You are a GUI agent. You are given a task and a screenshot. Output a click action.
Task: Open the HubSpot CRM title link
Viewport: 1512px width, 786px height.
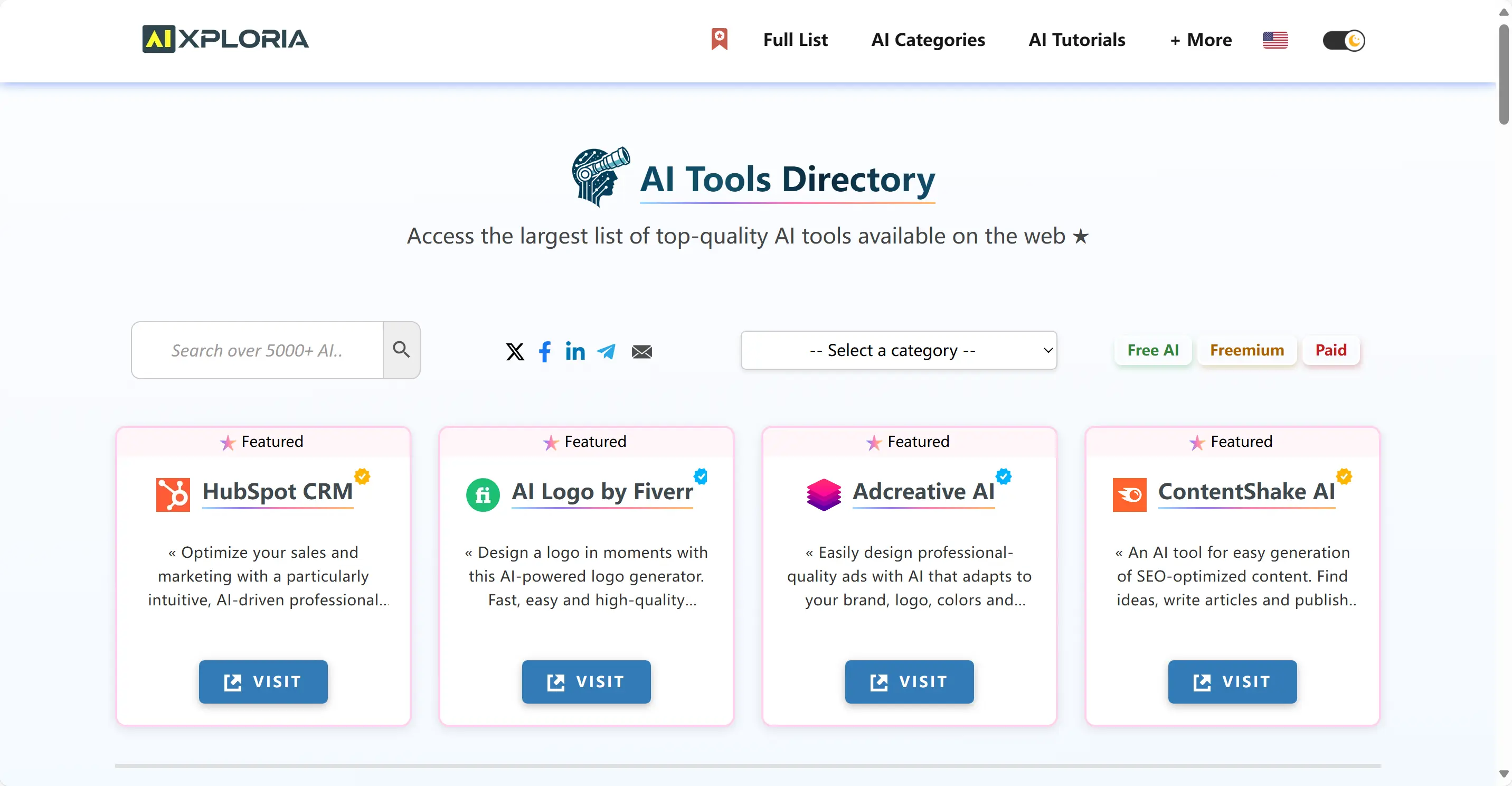(x=278, y=491)
